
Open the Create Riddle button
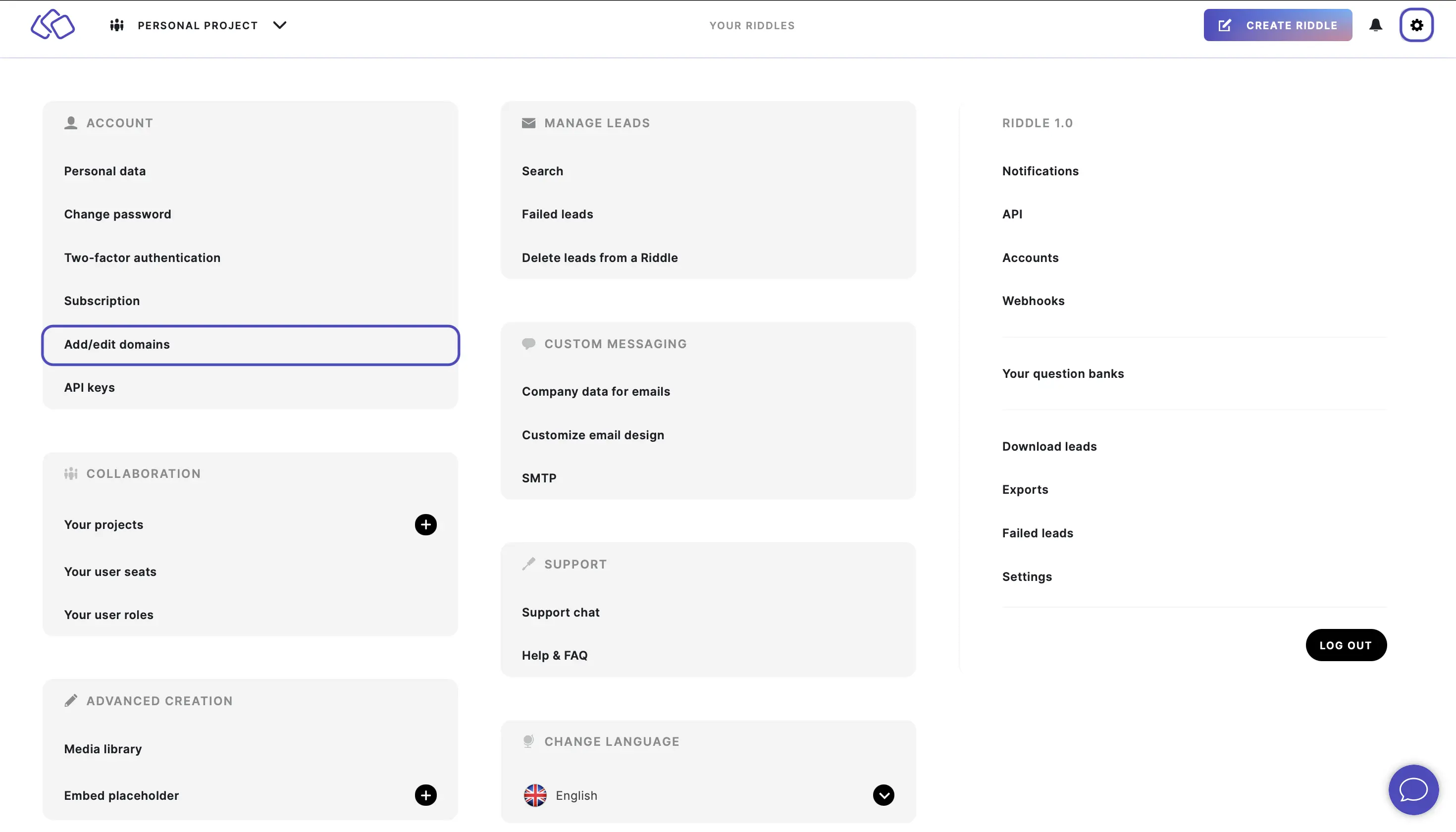(1278, 25)
